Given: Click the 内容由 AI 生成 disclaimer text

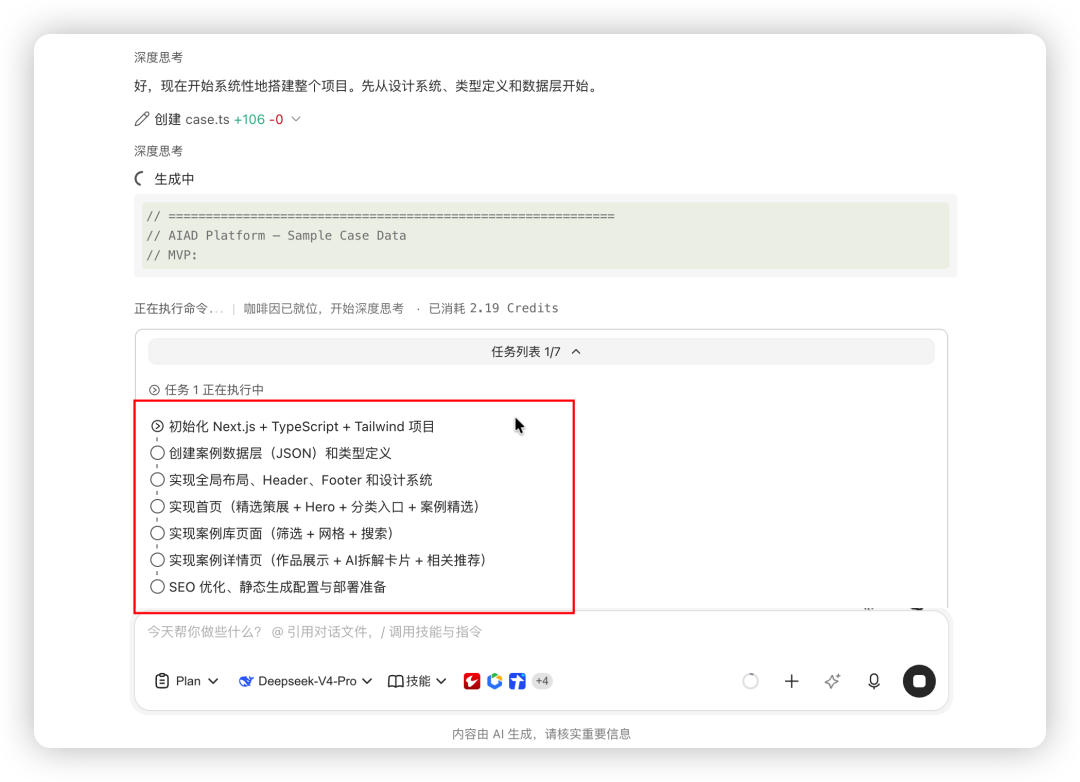Looking at the screenshot, I should click(x=541, y=734).
